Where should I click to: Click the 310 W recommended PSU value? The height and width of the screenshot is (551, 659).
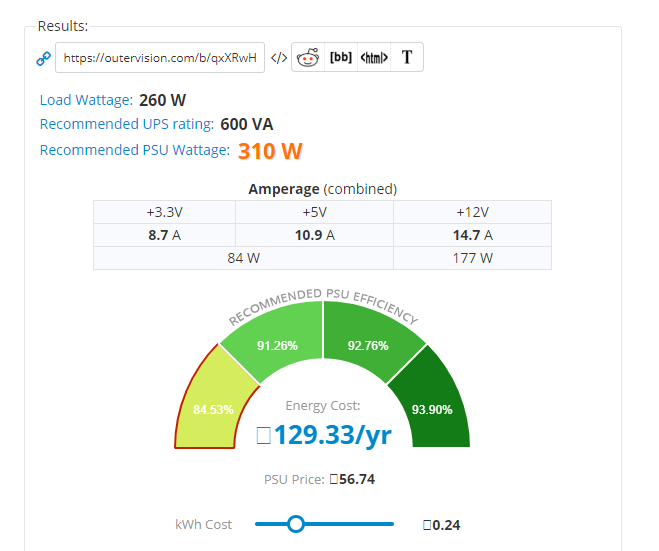click(270, 151)
